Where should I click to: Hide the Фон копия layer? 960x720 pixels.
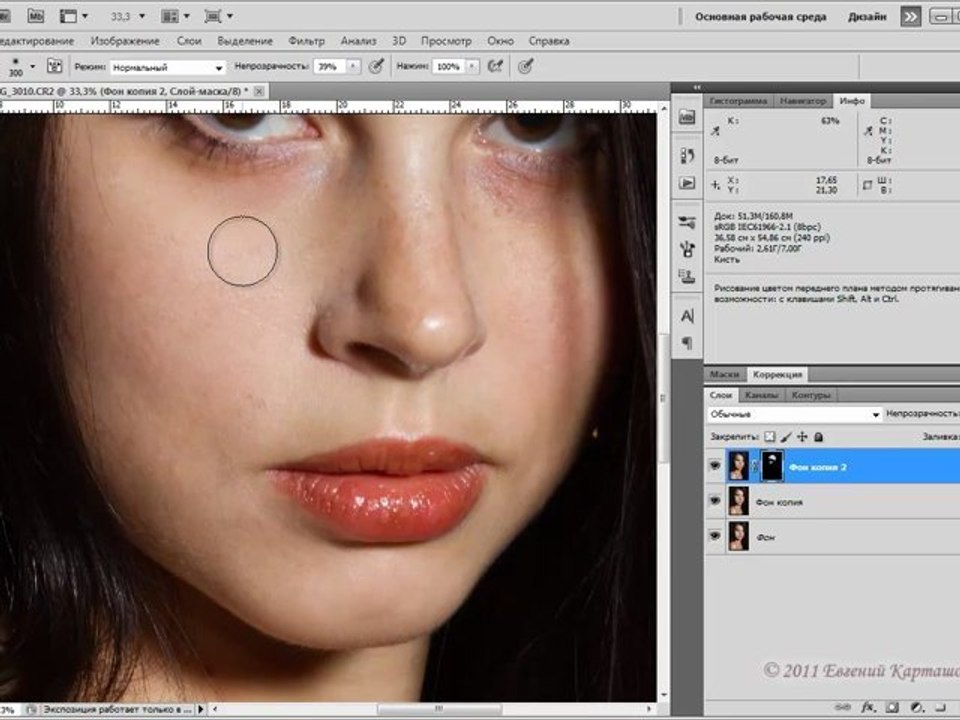(x=714, y=501)
